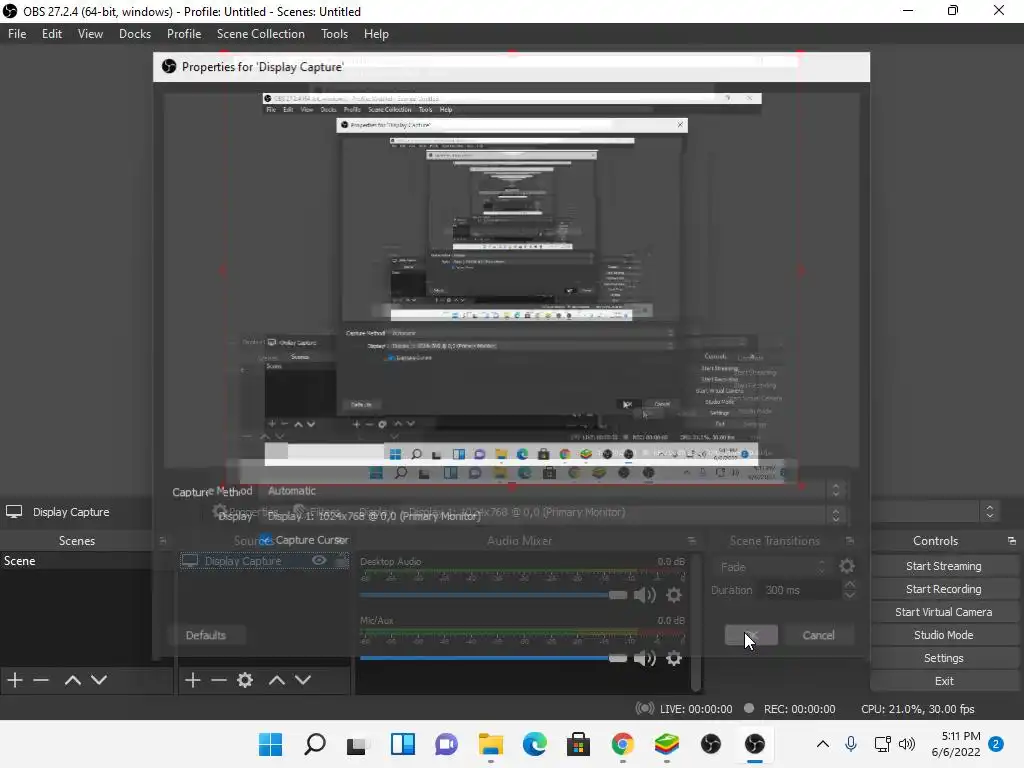
Task: Increase the transition Duration value
Action: (850, 584)
